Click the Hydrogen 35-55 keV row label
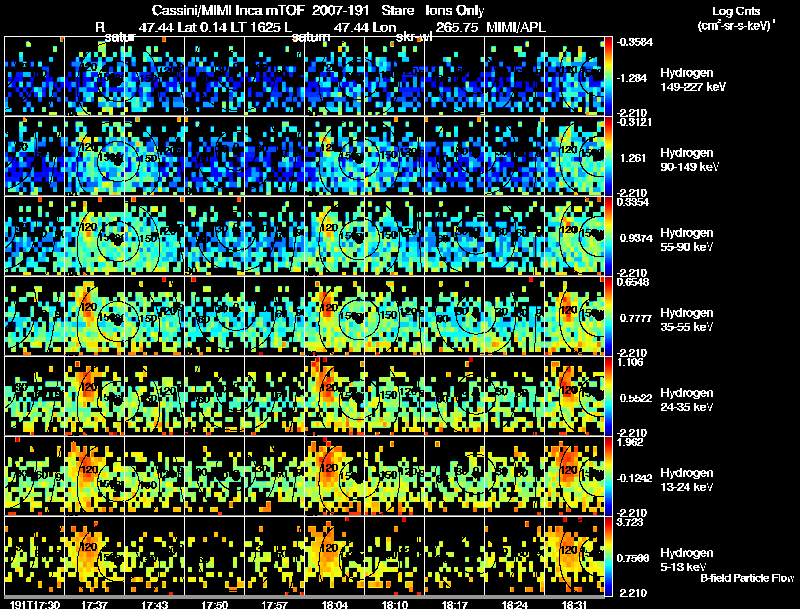Screen dimensions: 800x609 687,320
